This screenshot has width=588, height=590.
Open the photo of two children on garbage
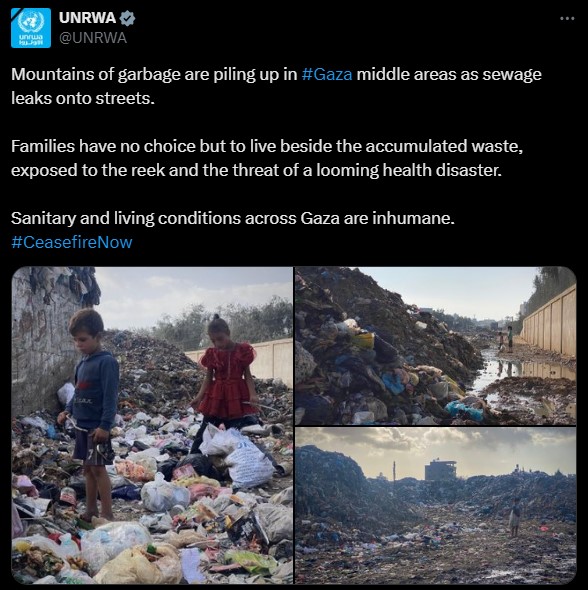152,425
